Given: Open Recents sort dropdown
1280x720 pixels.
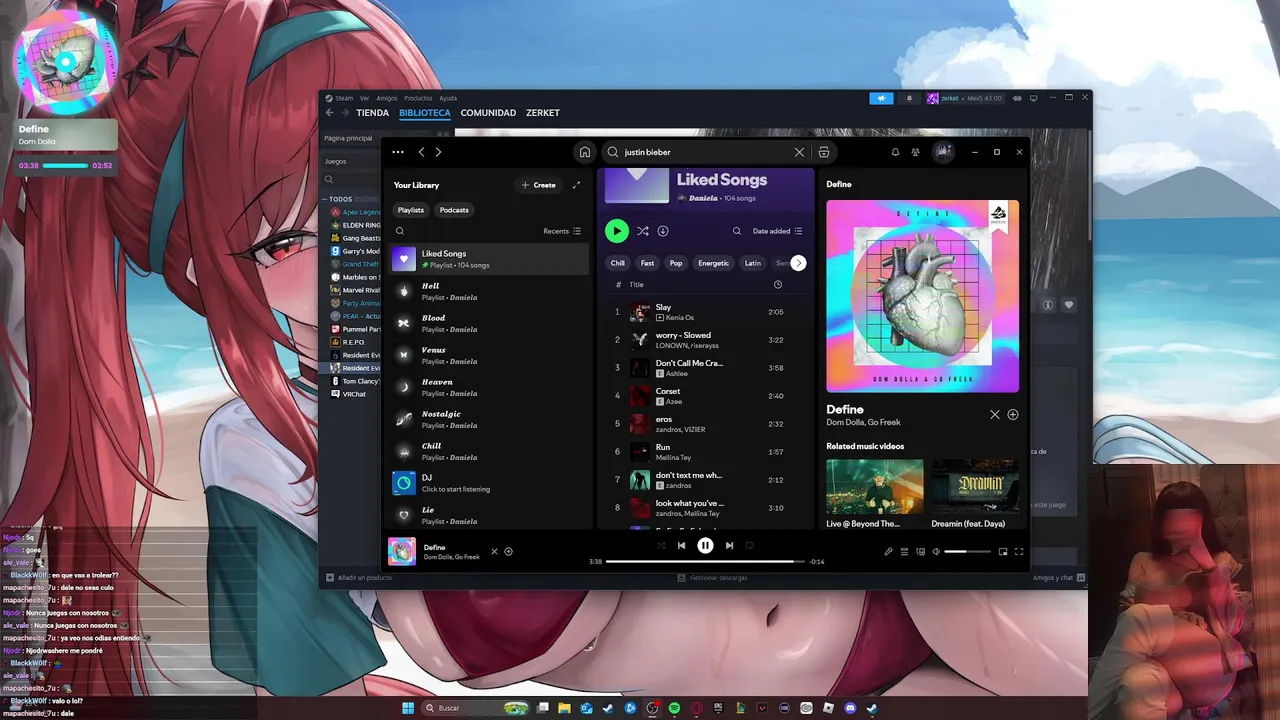Looking at the screenshot, I should point(562,231).
